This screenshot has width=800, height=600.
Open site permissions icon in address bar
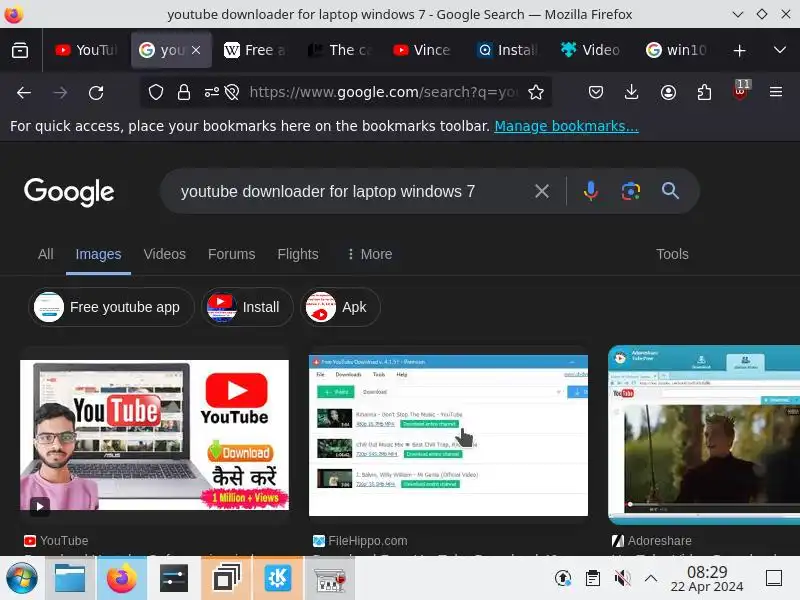click(212, 92)
